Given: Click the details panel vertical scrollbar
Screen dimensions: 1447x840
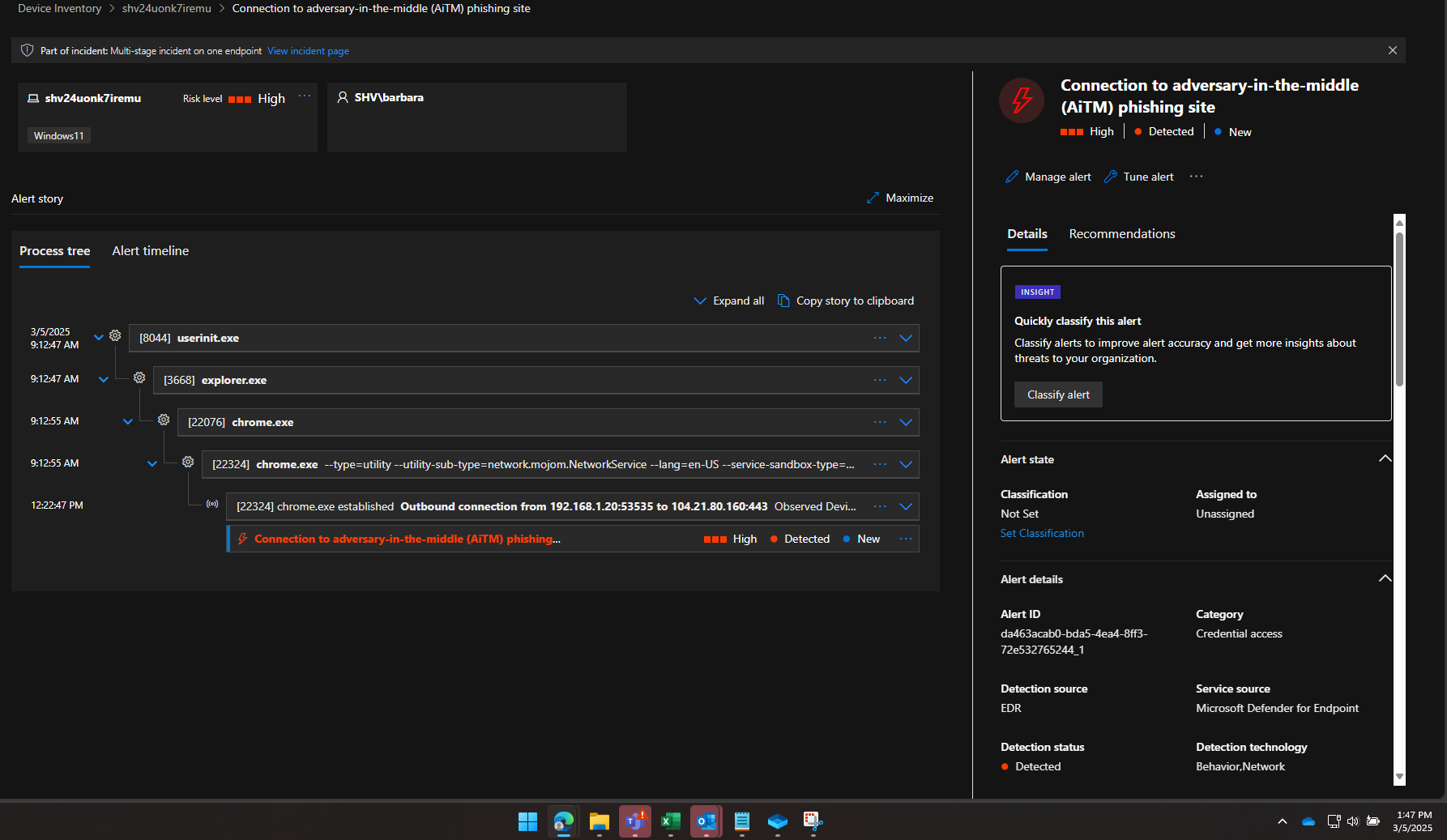Looking at the screenshot, I should tap(1399, 308).
